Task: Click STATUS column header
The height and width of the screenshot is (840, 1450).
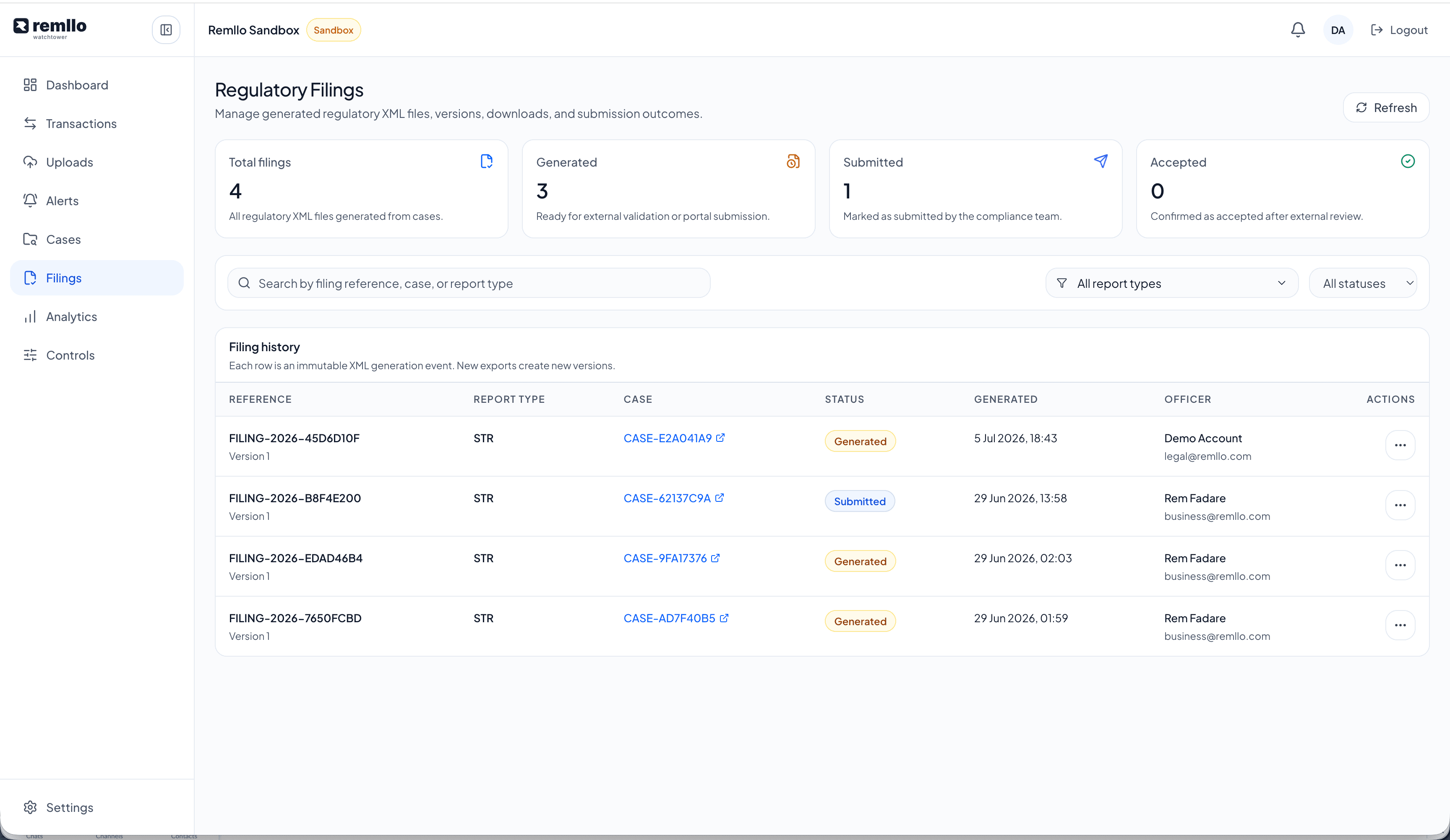Action: [x=844, y=399]
